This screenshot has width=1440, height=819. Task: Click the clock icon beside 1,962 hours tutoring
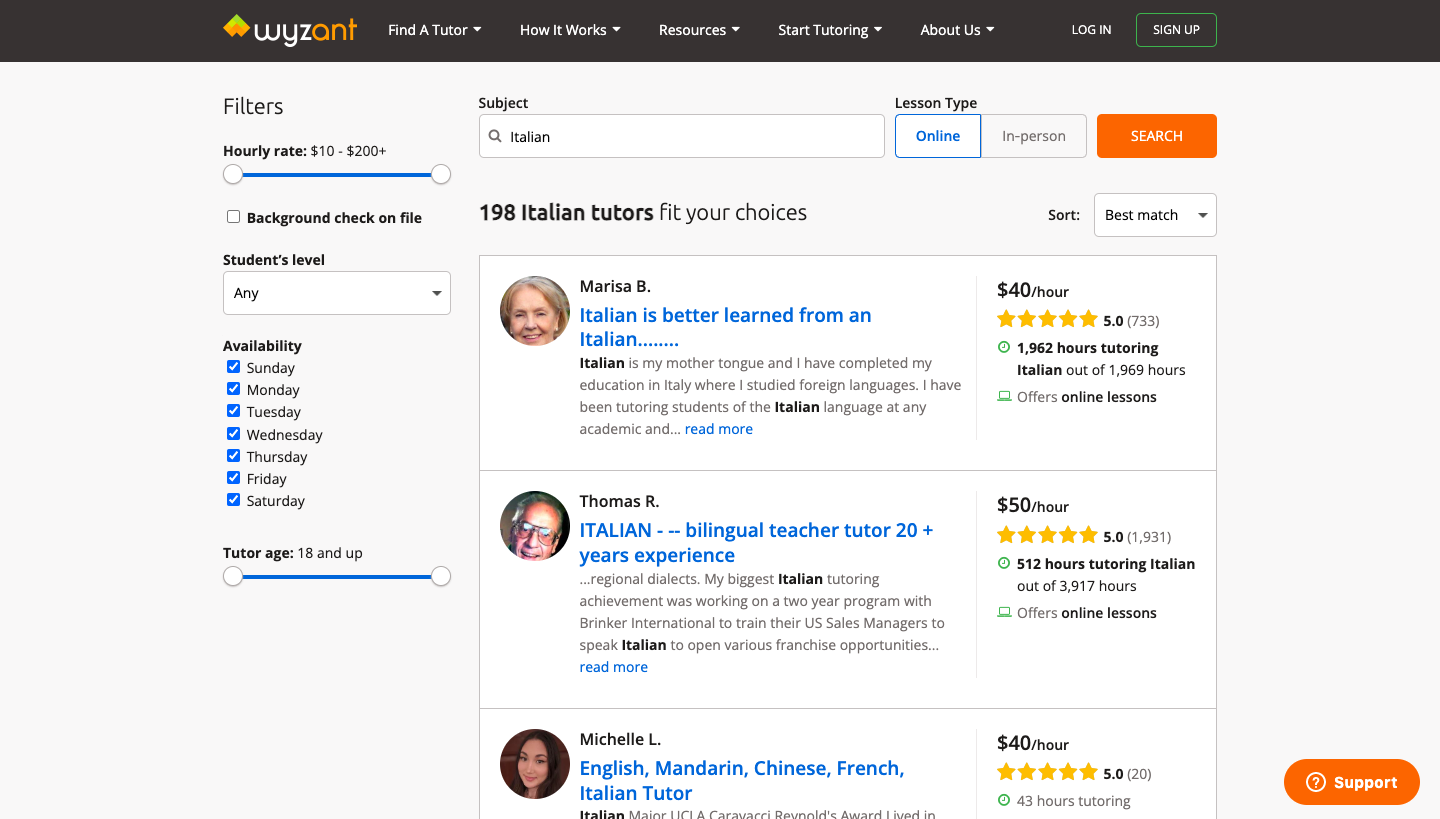[x=1004, y=347]
